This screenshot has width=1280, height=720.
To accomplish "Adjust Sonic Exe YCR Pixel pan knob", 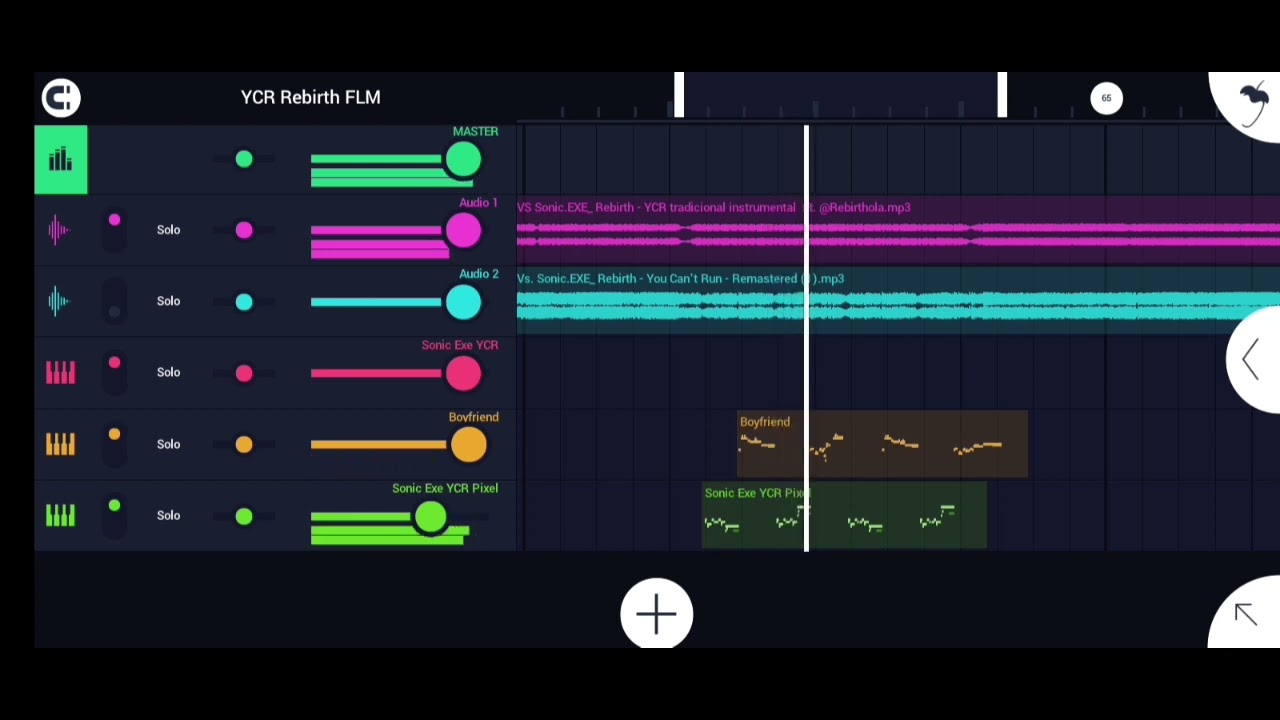I will point(244,516).
